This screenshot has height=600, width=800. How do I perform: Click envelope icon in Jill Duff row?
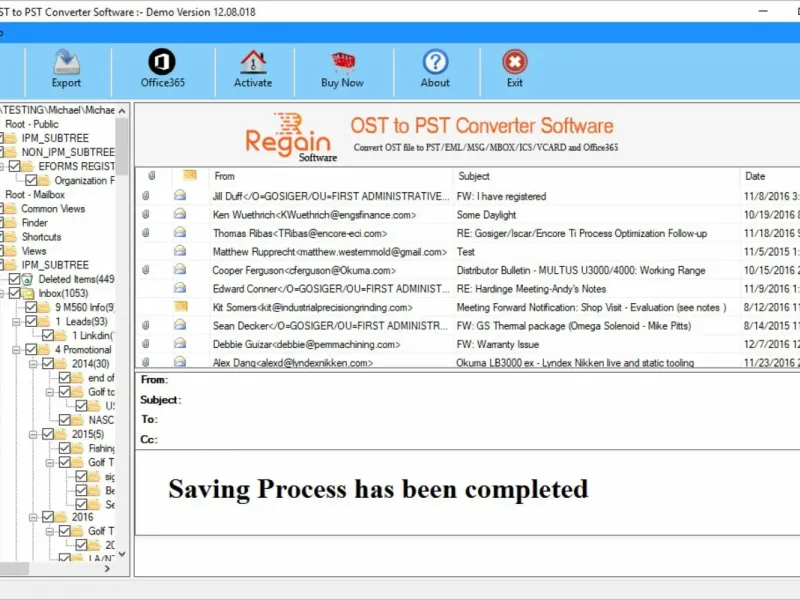coord(180,195)
